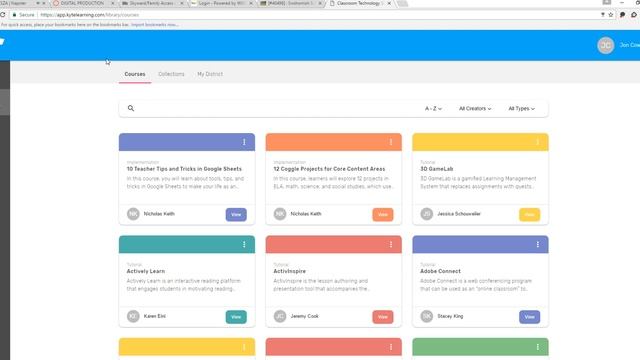Open options menu on Actively Learn card
Image resolution: width=640 pixels, height=360 pixels.
244,244
